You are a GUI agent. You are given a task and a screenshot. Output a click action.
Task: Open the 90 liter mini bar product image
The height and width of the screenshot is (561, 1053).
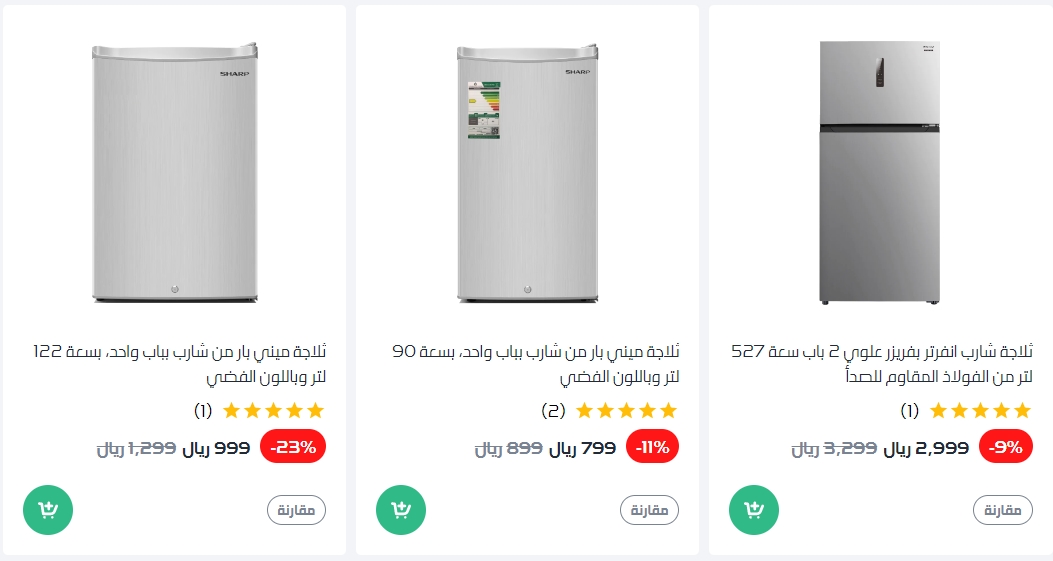[528, 173]
